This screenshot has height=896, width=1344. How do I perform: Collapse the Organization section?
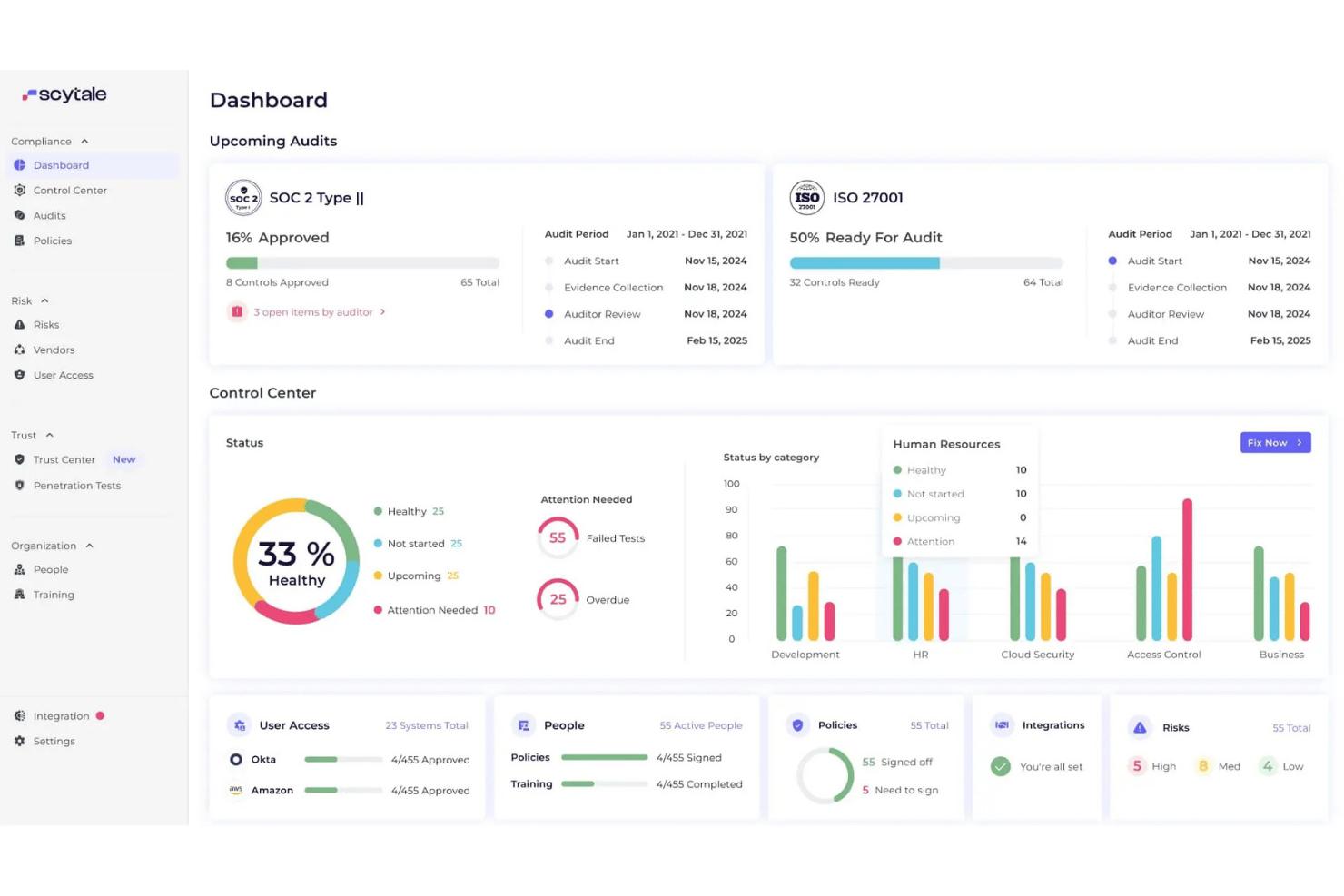89,546
